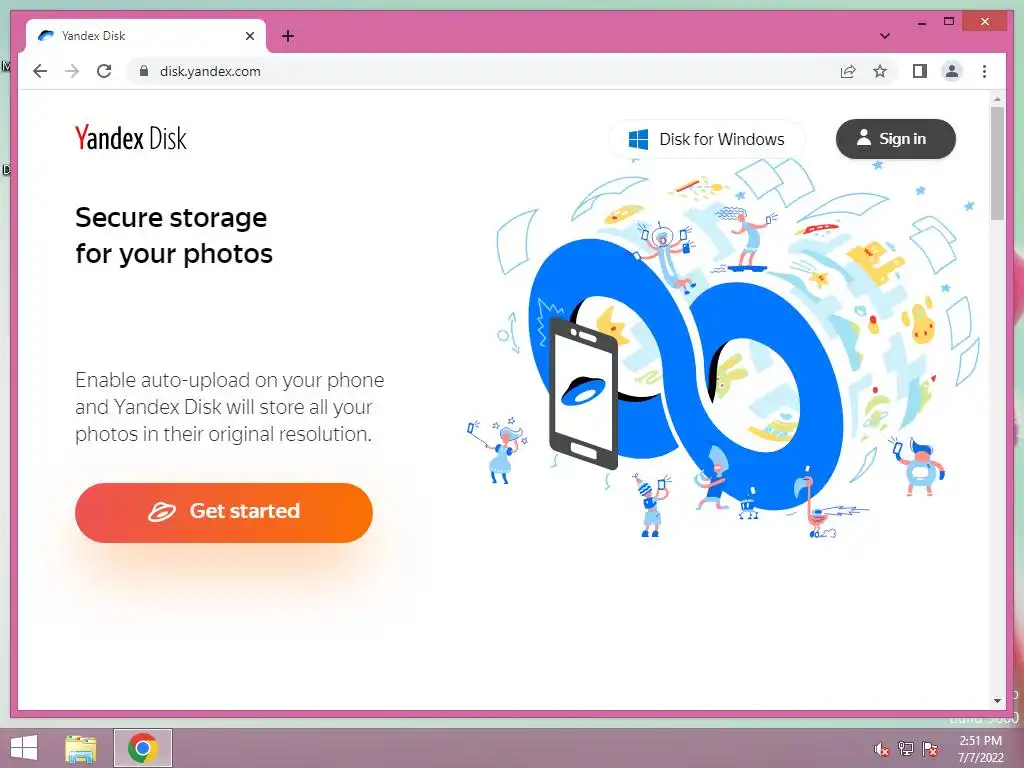
Task: Open a new tab with the plus button
Action: click(288, 36)
